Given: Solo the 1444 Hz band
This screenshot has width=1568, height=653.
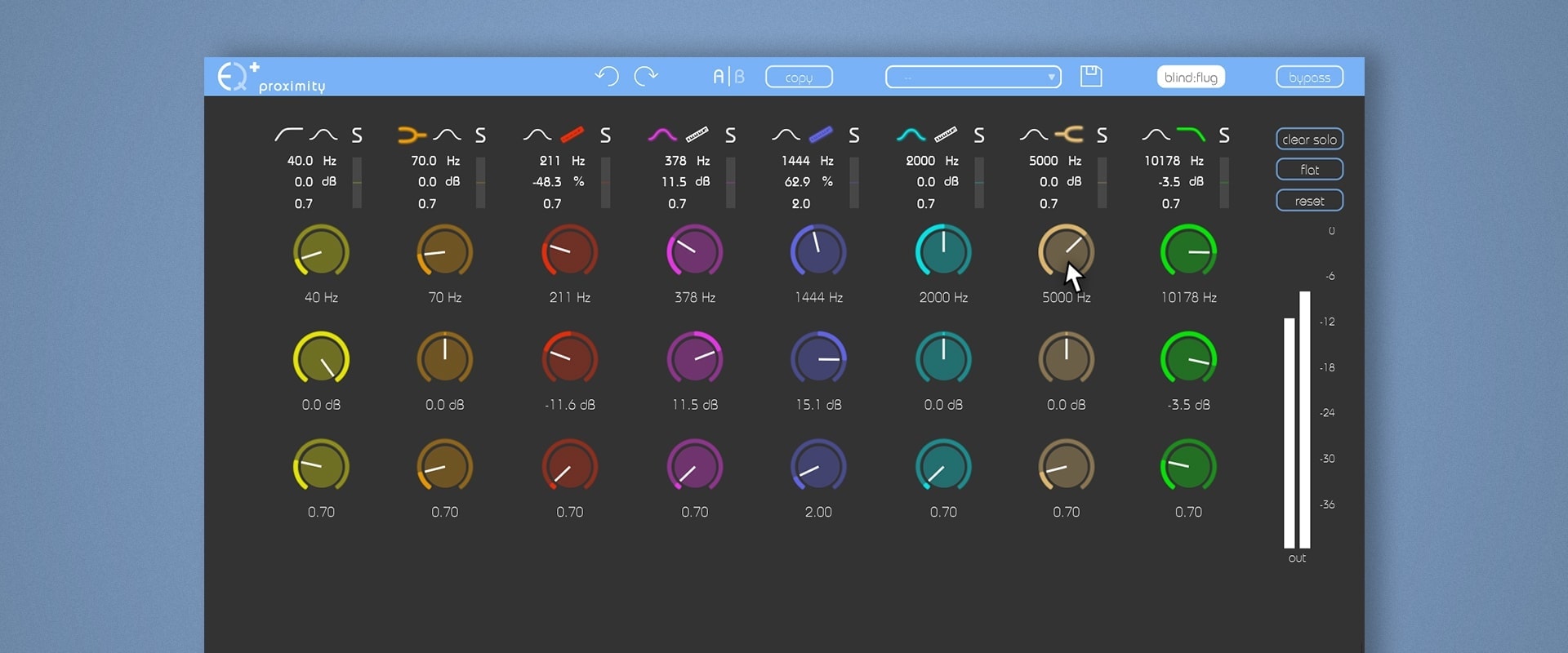Looking at the screenshot, I should 853,135.
